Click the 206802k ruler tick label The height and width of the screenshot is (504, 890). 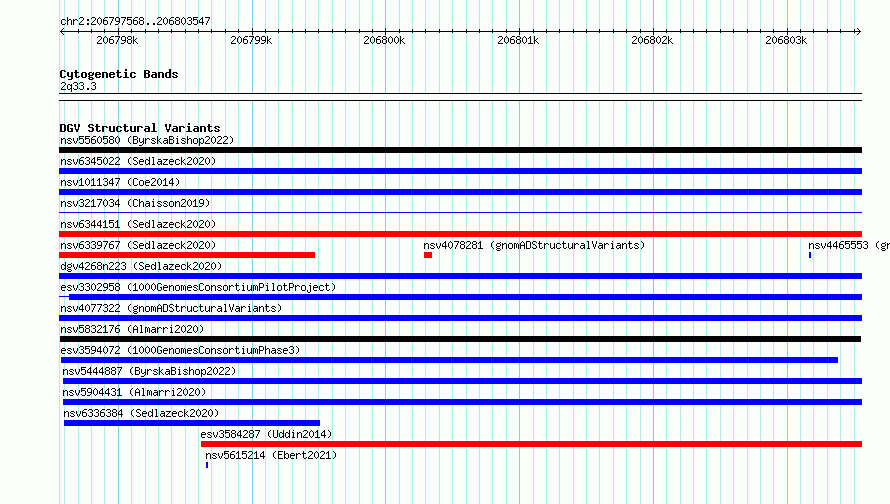click(x=652, y=40)
